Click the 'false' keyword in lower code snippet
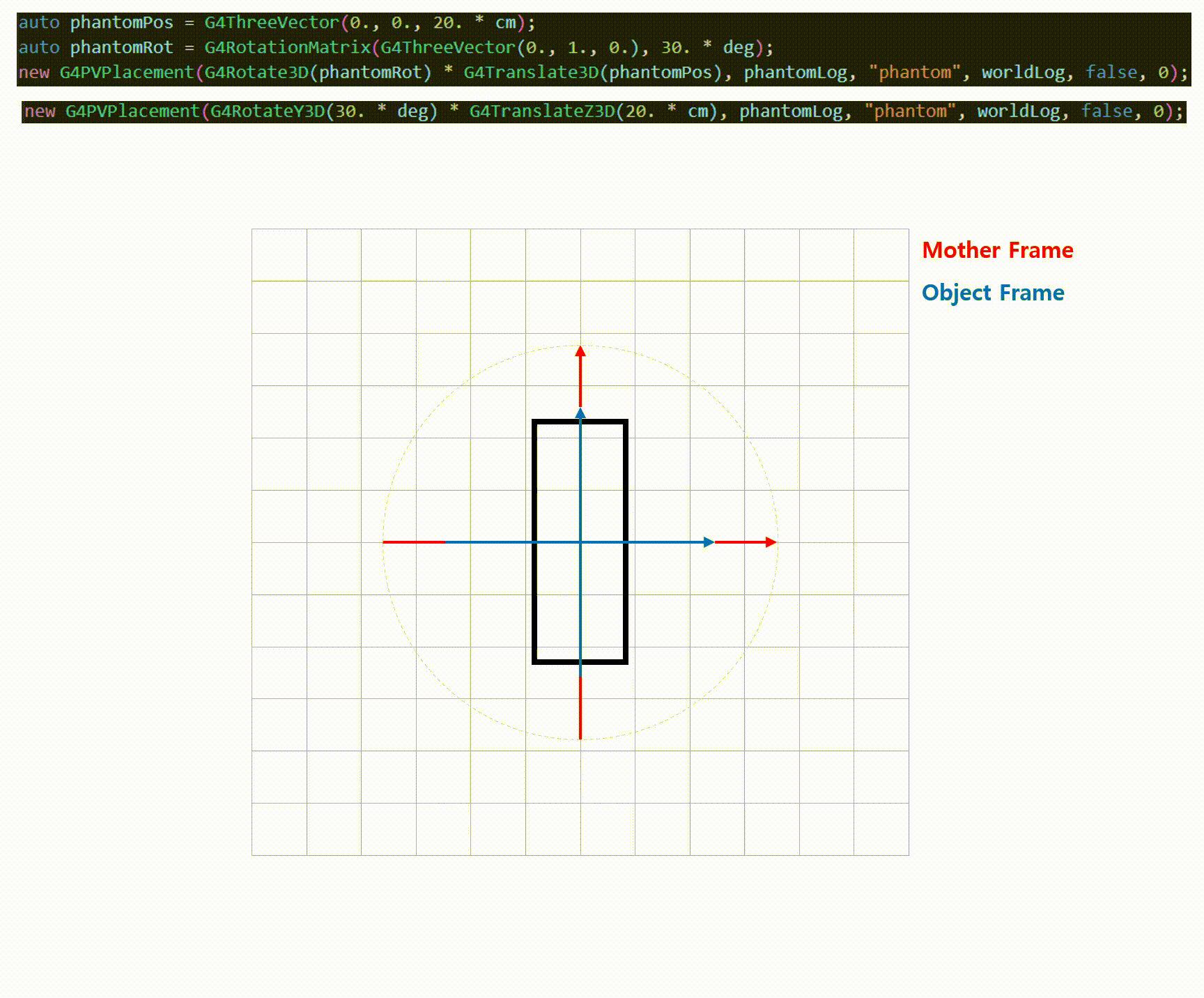 [x=1106, y=112]
